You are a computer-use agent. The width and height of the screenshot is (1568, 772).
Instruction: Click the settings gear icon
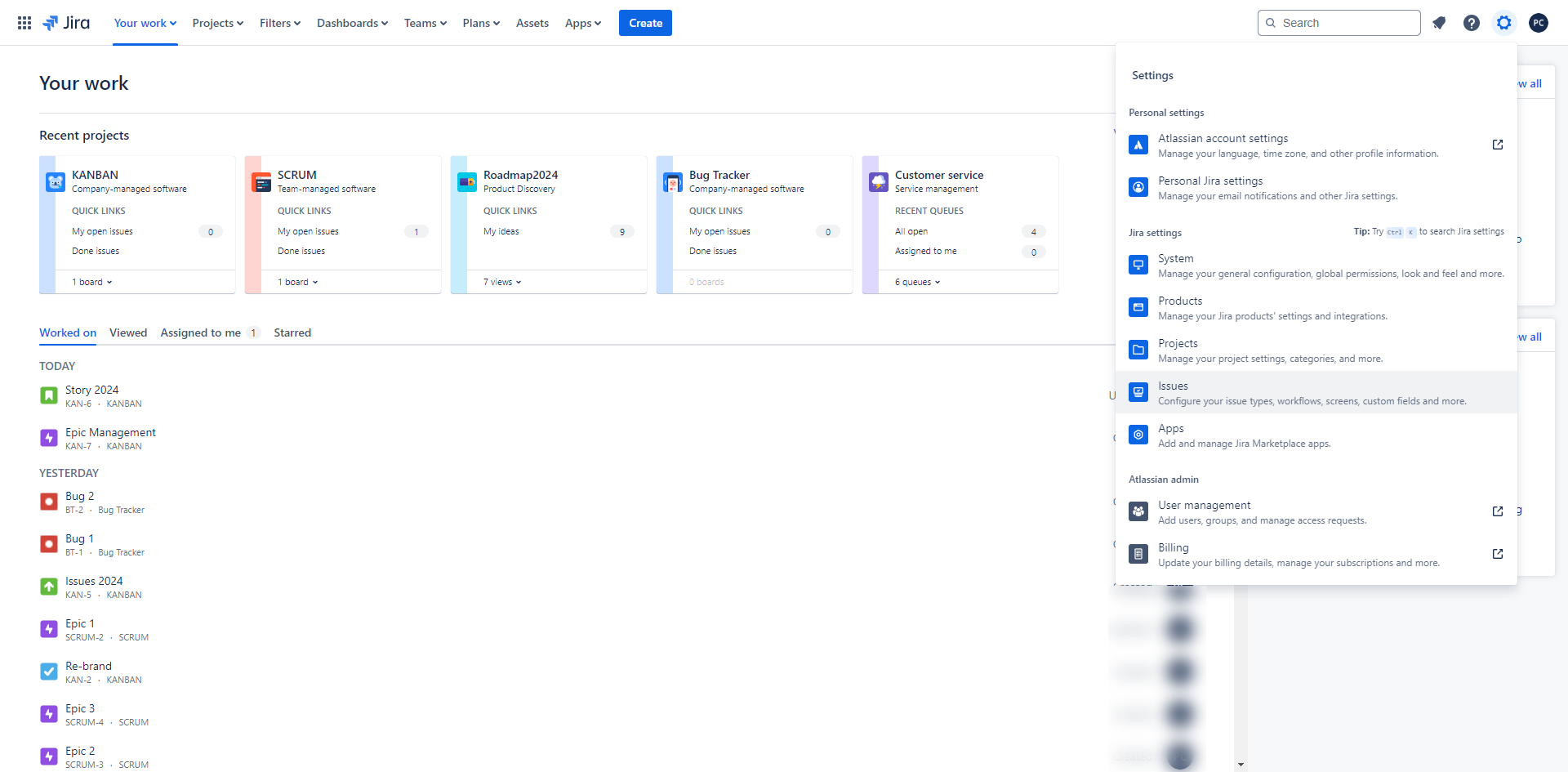pos(1504,23)
